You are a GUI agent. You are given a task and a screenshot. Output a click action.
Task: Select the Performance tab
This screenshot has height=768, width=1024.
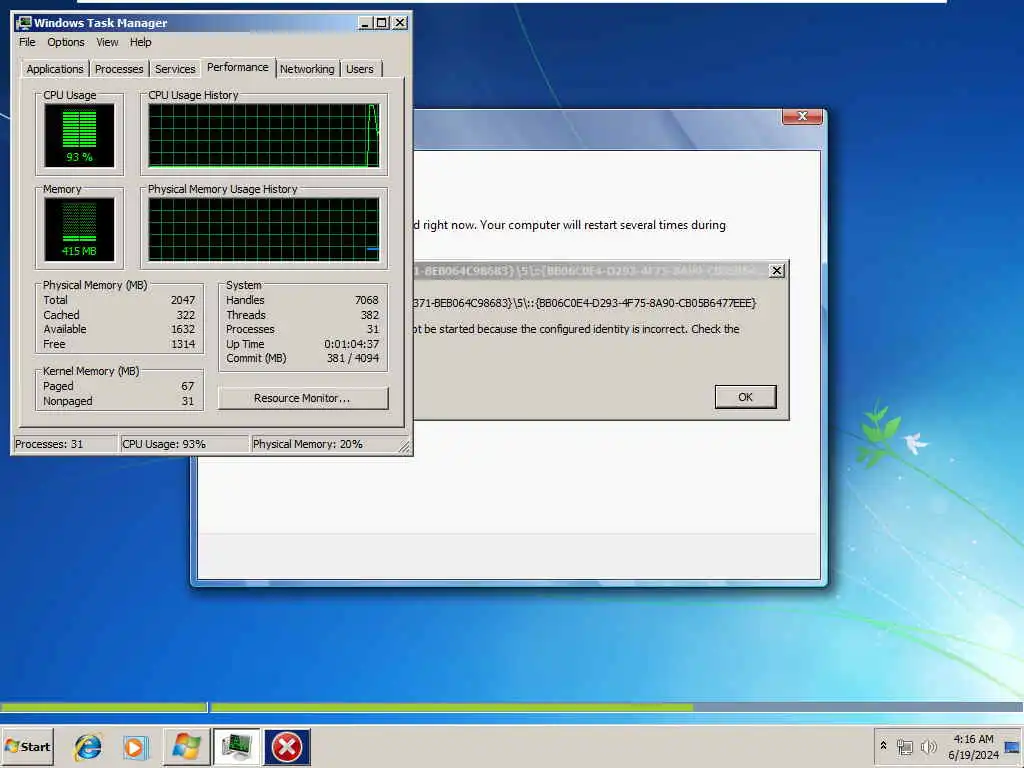point(238,67)
